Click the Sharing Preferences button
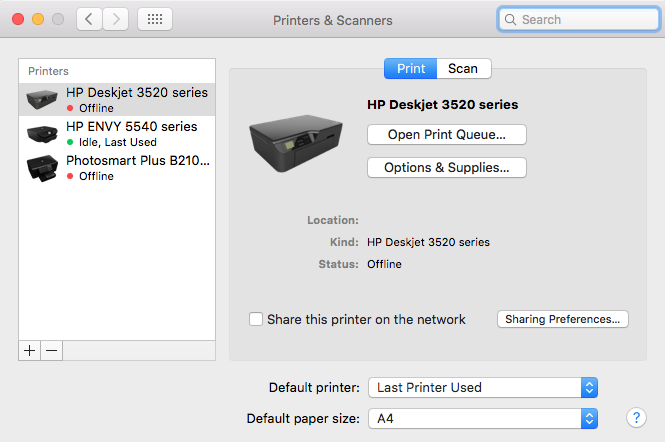The height and width of the screenshot is (442, 665). pos(562,319)
